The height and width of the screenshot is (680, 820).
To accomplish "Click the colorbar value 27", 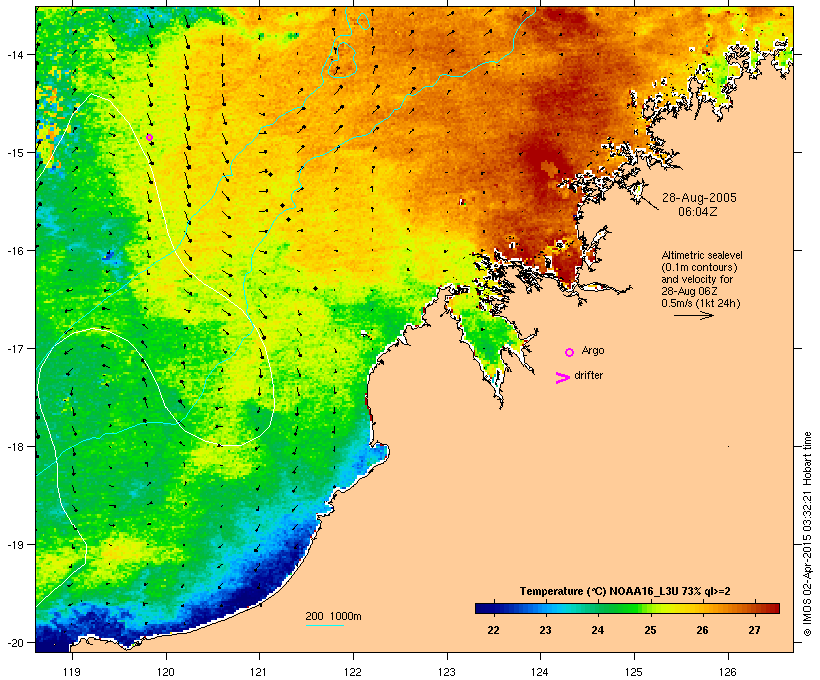I will coord(754,630).
